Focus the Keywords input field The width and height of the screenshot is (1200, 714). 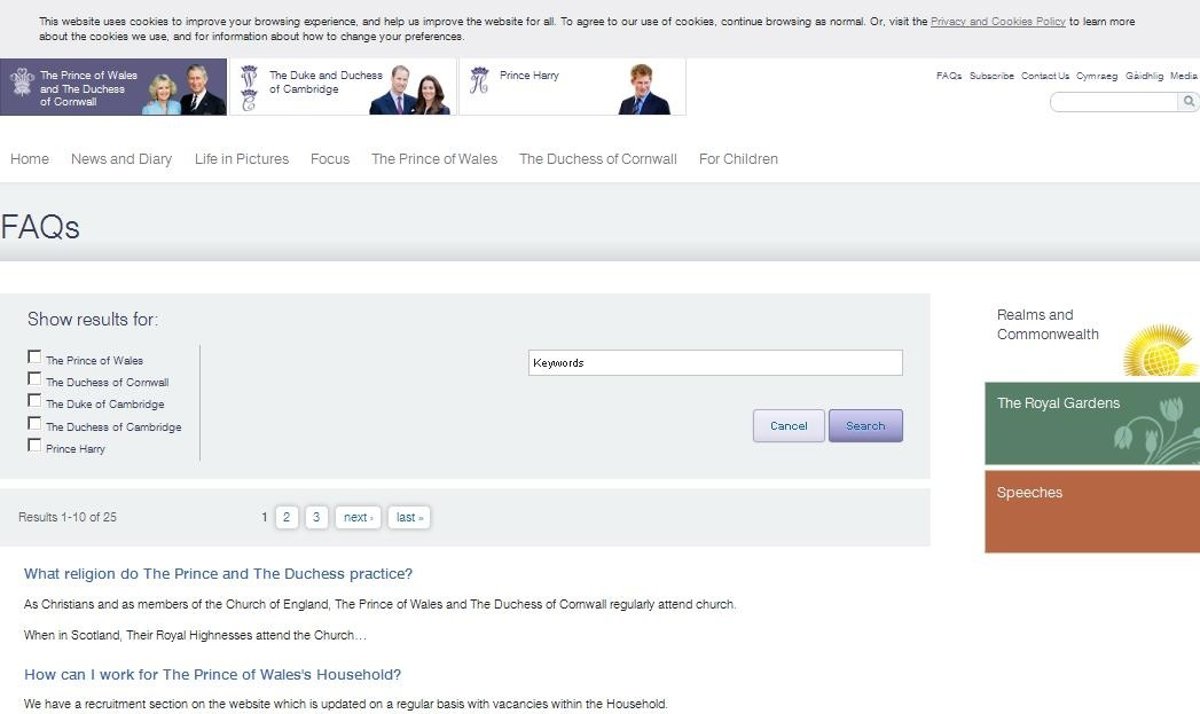tap(715, 363)
